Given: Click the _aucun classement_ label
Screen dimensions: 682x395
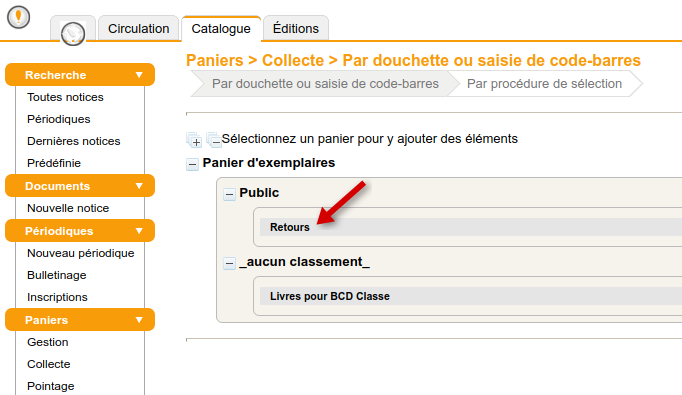Looking at the screenshot, I should (304, 262).
